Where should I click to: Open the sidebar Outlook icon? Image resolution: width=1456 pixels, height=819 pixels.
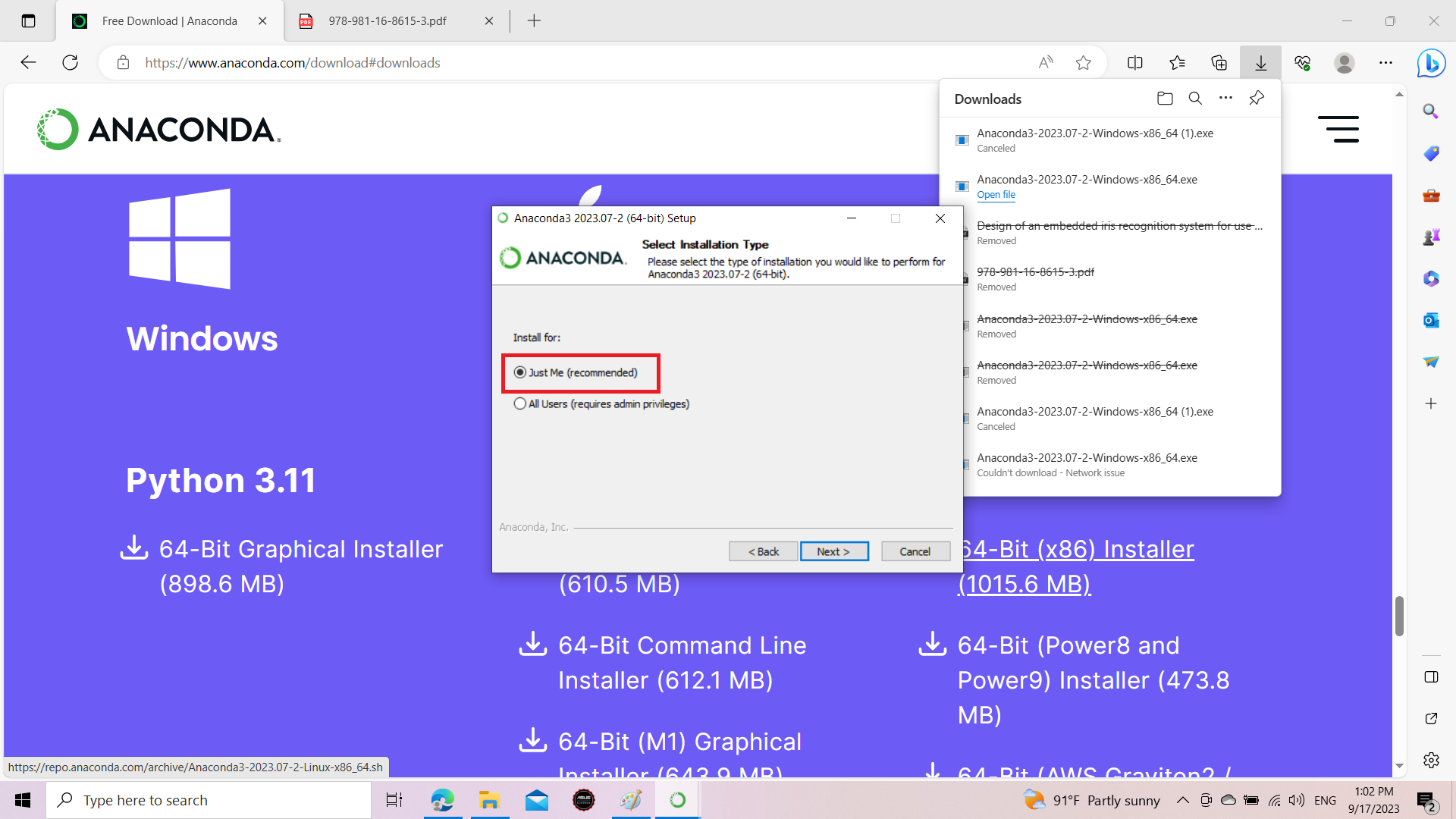pyautogui.click(x=1431, y=320)
